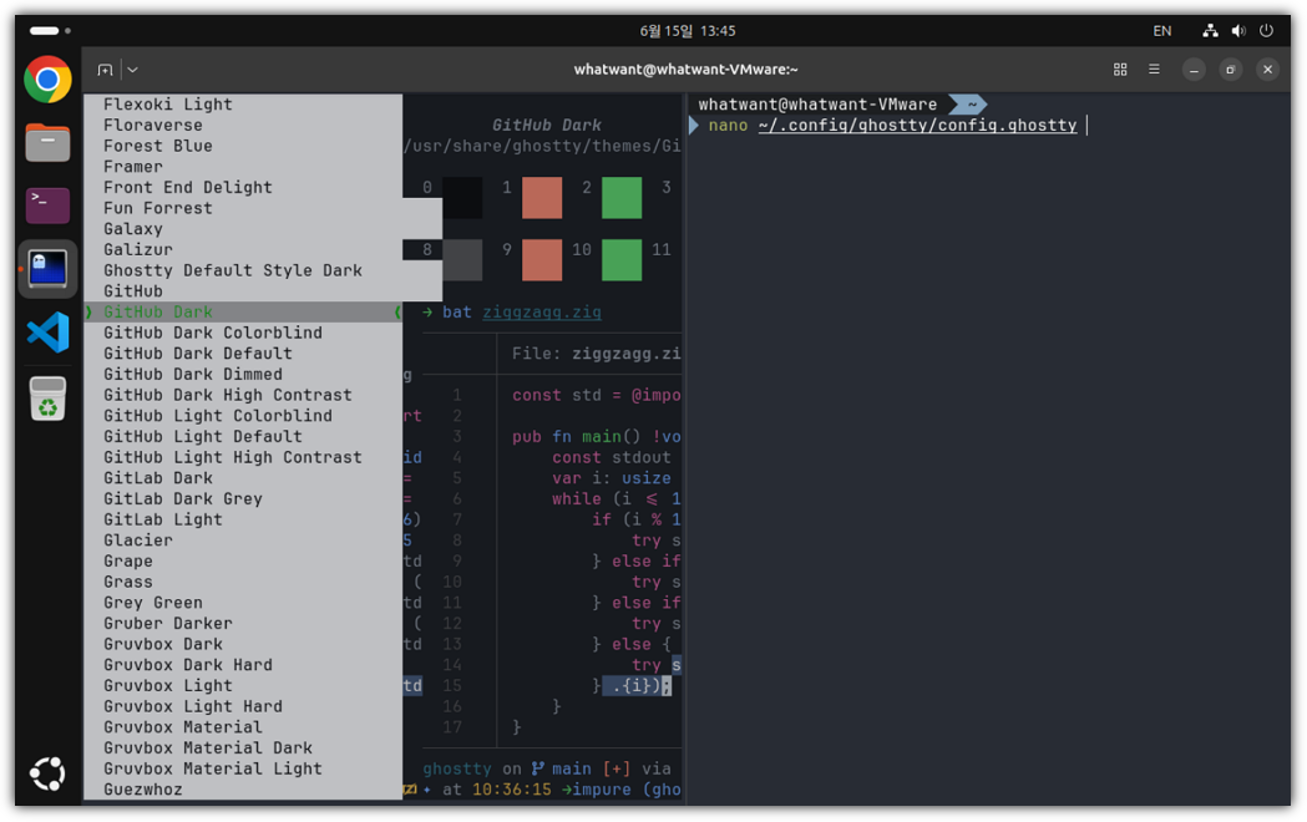Click the green color swatch numbered 2
Viewport: 1307px width, 822px height.
(x=622, y=197)
